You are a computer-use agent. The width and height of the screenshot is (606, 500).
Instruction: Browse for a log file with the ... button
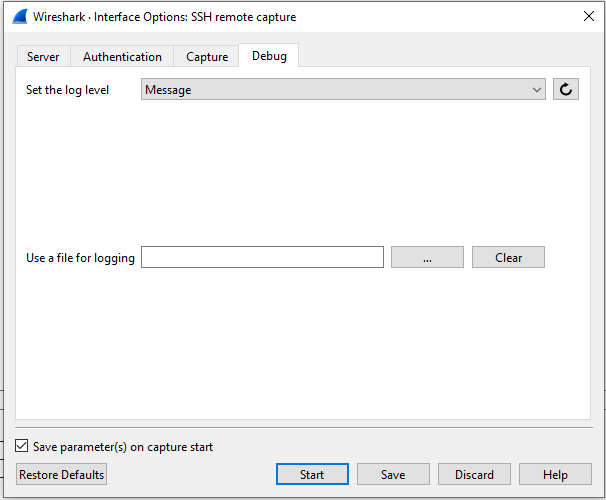[x=427, y=258]
